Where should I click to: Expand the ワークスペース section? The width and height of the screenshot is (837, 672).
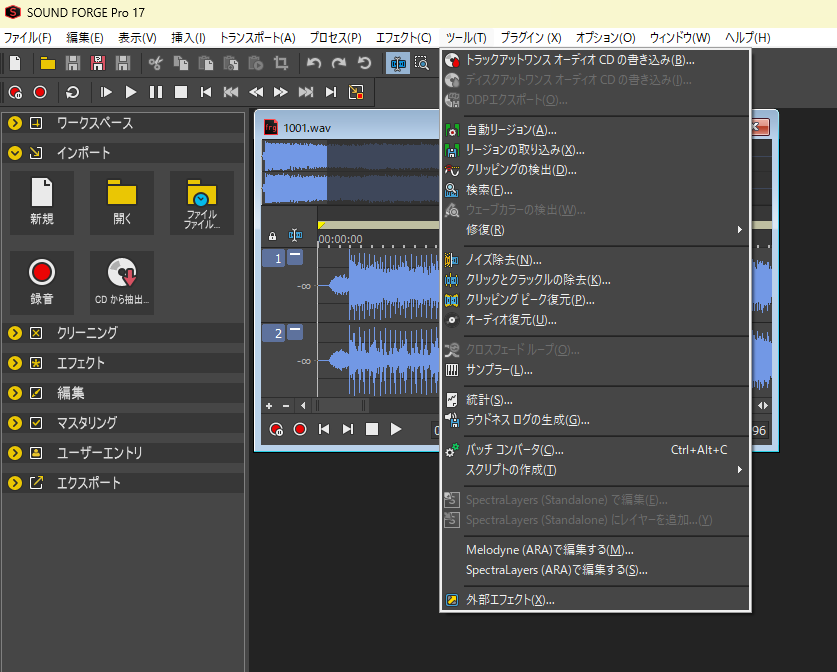click(15, 123)
